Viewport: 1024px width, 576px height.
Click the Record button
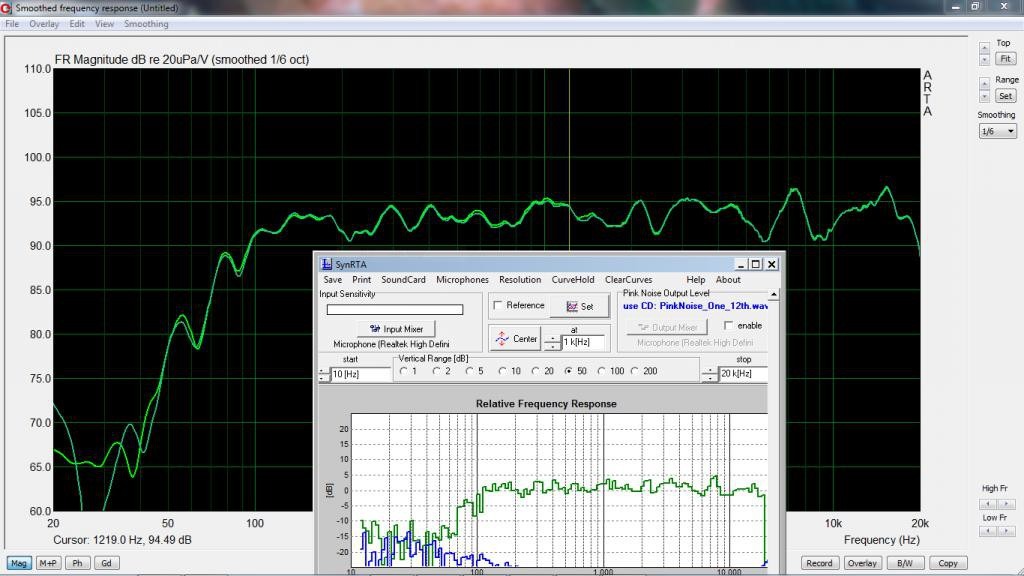click(819, 563)
